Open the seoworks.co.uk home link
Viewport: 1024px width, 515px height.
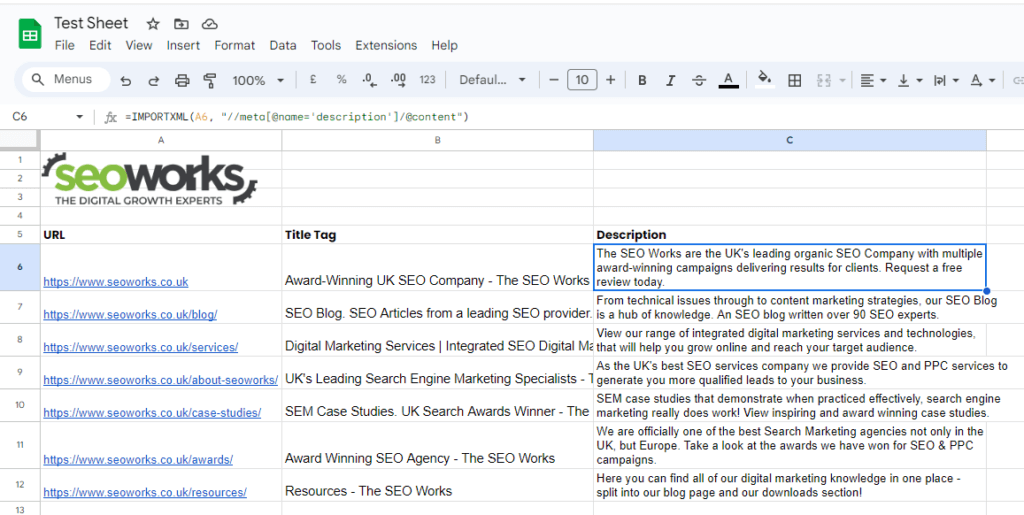click(116, 281)
